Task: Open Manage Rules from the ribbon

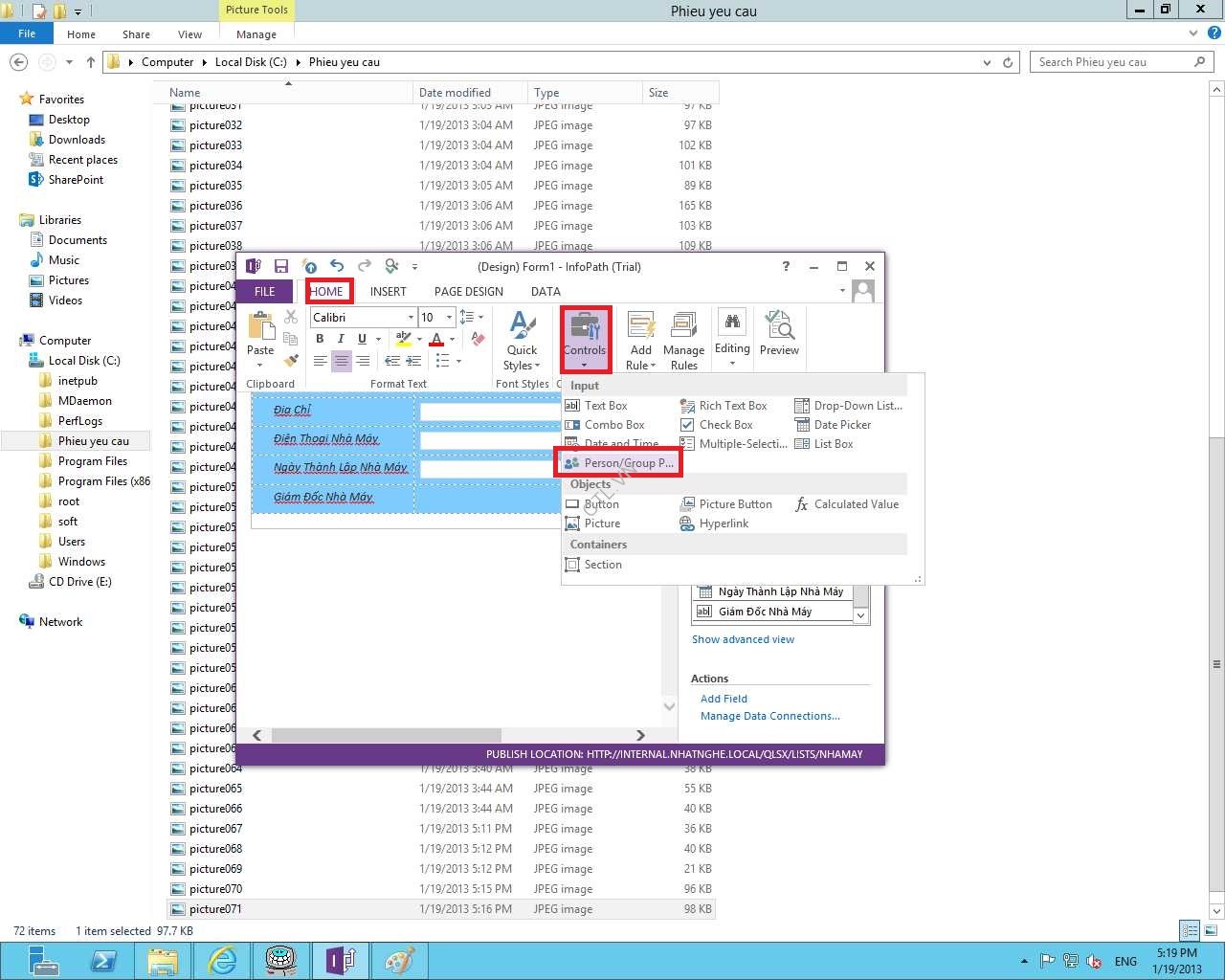Action: (x=683, y=341)
